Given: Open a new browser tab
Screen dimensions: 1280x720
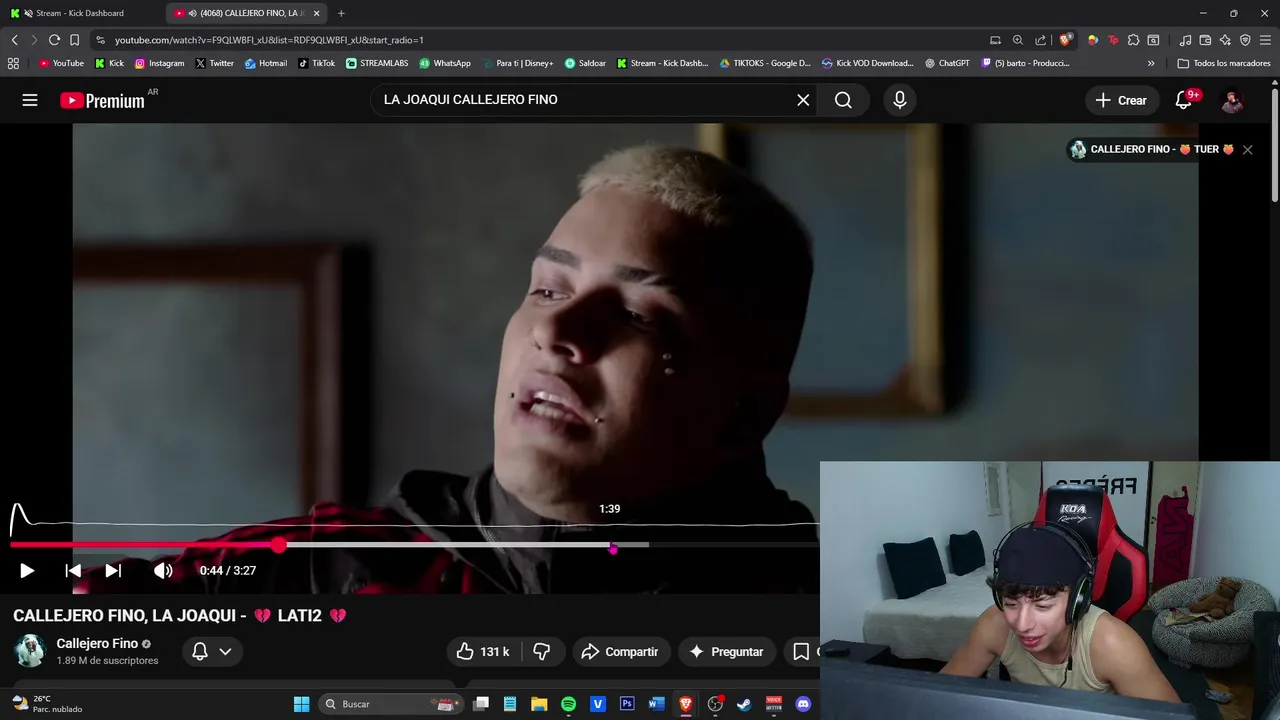Looking at the screenshot, I should [x=341, y=13].
